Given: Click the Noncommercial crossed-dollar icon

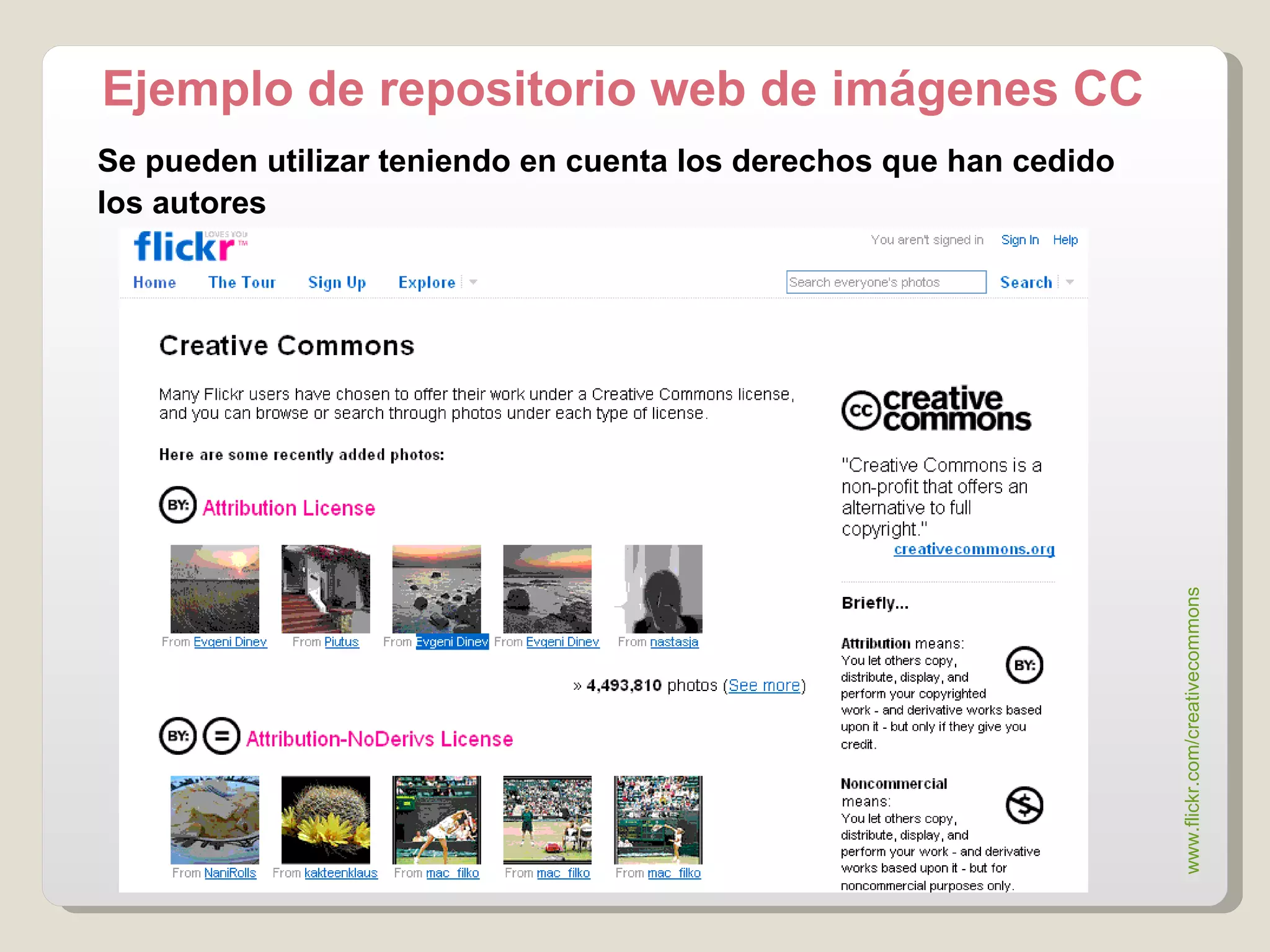Looking at the screenshot, I should click(1024, 805).
